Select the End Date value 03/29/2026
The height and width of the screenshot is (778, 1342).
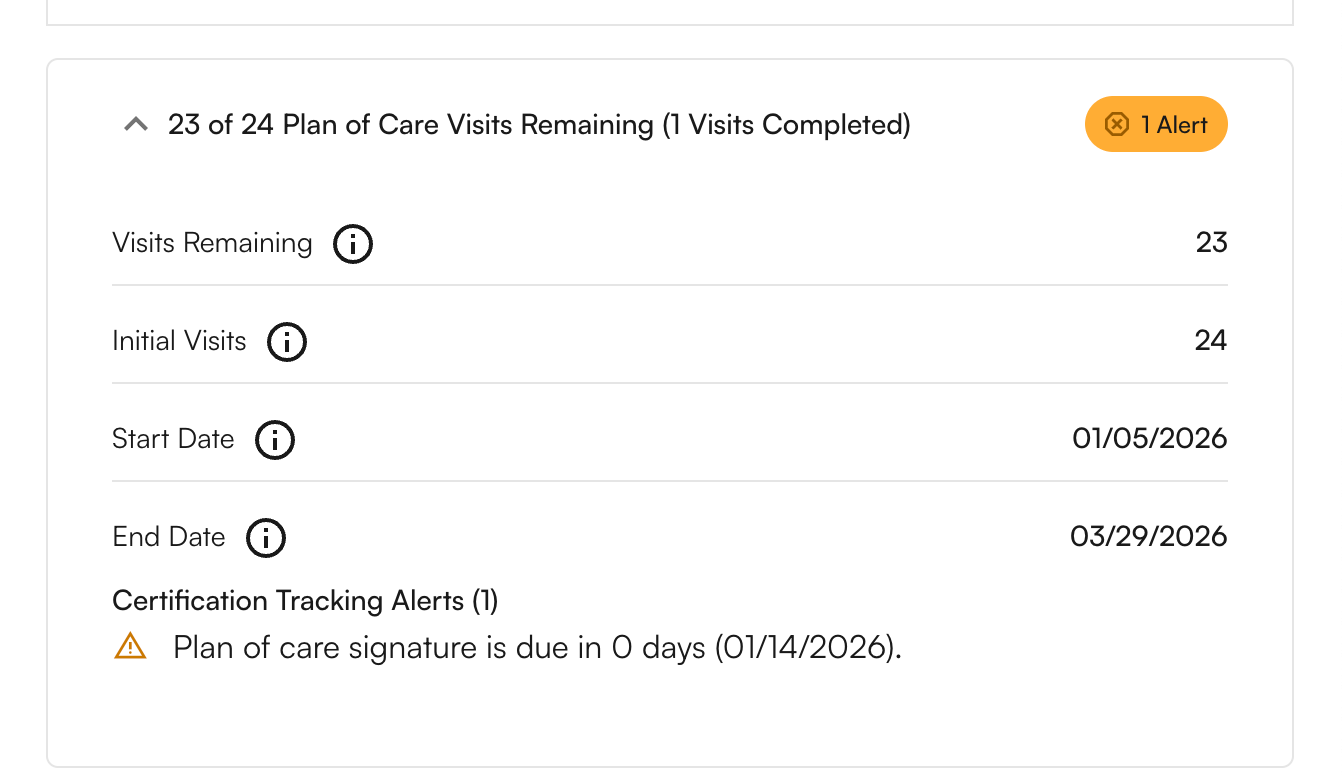(x=1149, y=536)
